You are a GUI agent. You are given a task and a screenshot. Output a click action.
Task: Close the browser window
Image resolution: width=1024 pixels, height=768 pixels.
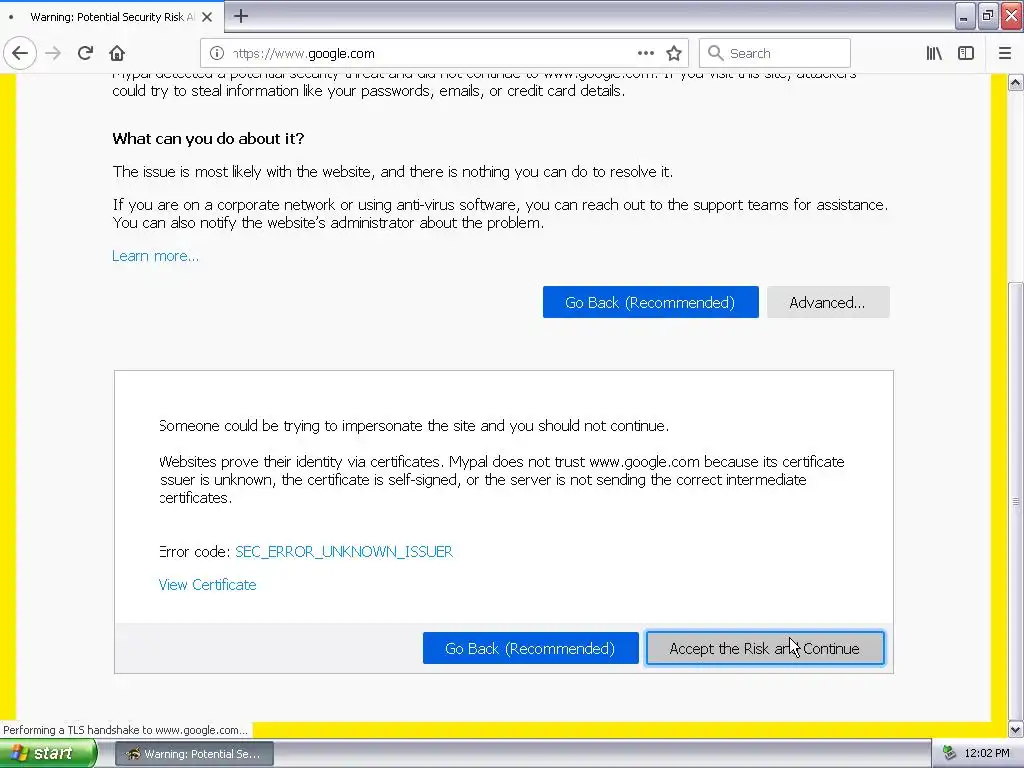pyautogui.click(x=1012, y=16)
